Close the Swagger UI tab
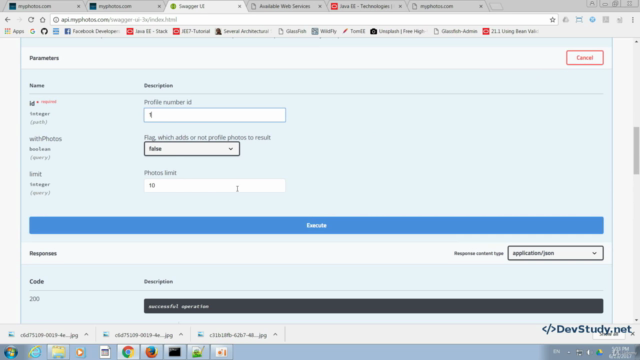 point(240,7)
